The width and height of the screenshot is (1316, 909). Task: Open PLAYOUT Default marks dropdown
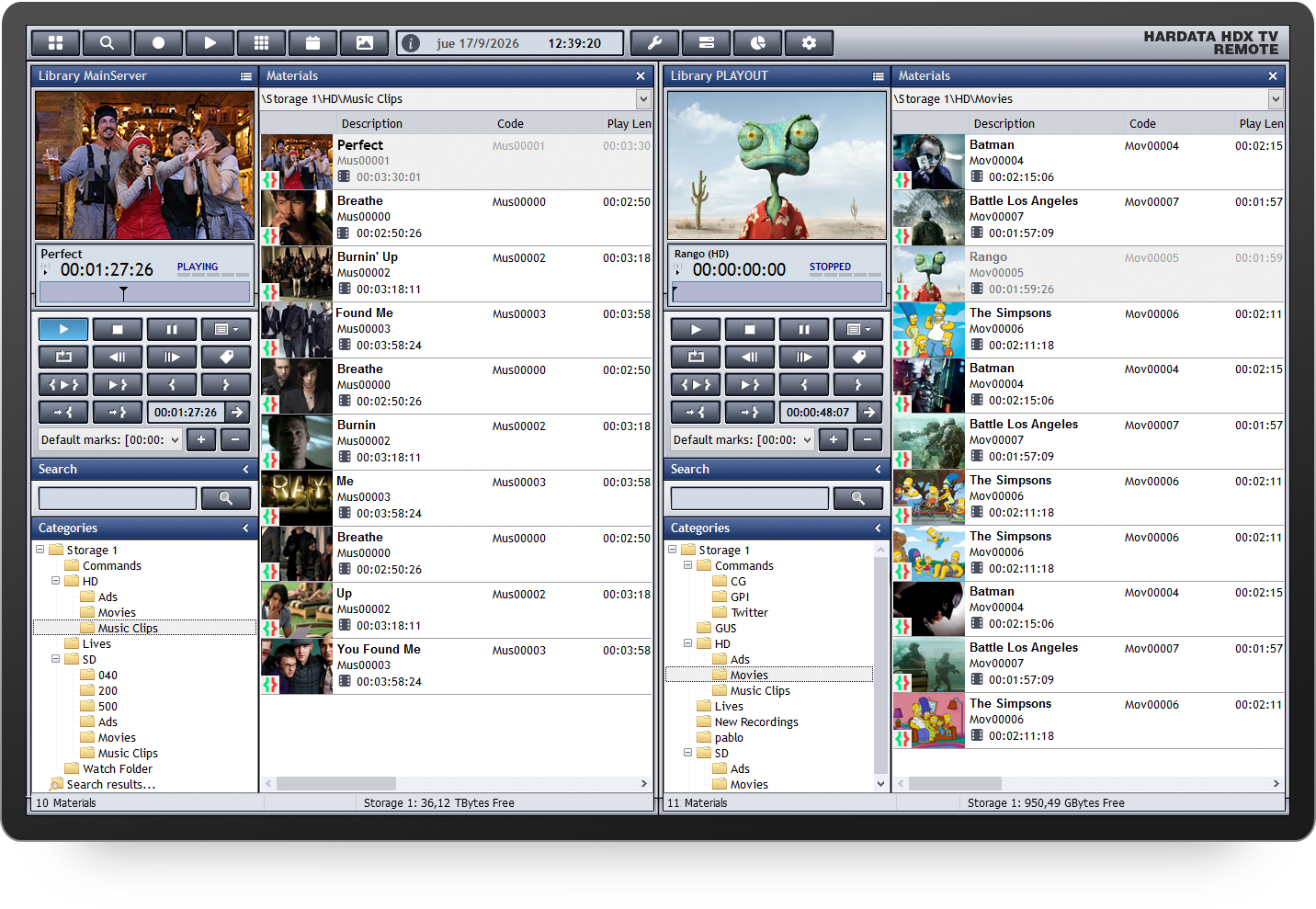(x=807, y=440)
